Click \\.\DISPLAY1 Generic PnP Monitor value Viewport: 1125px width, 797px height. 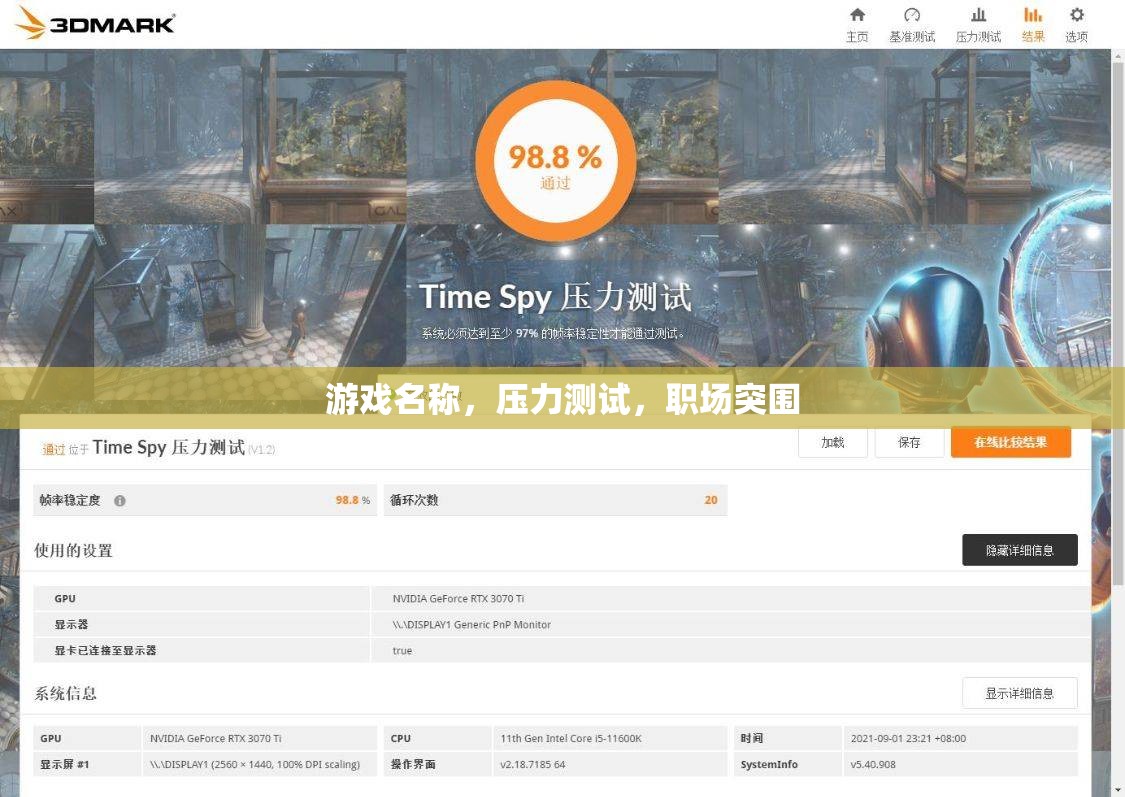471,625
